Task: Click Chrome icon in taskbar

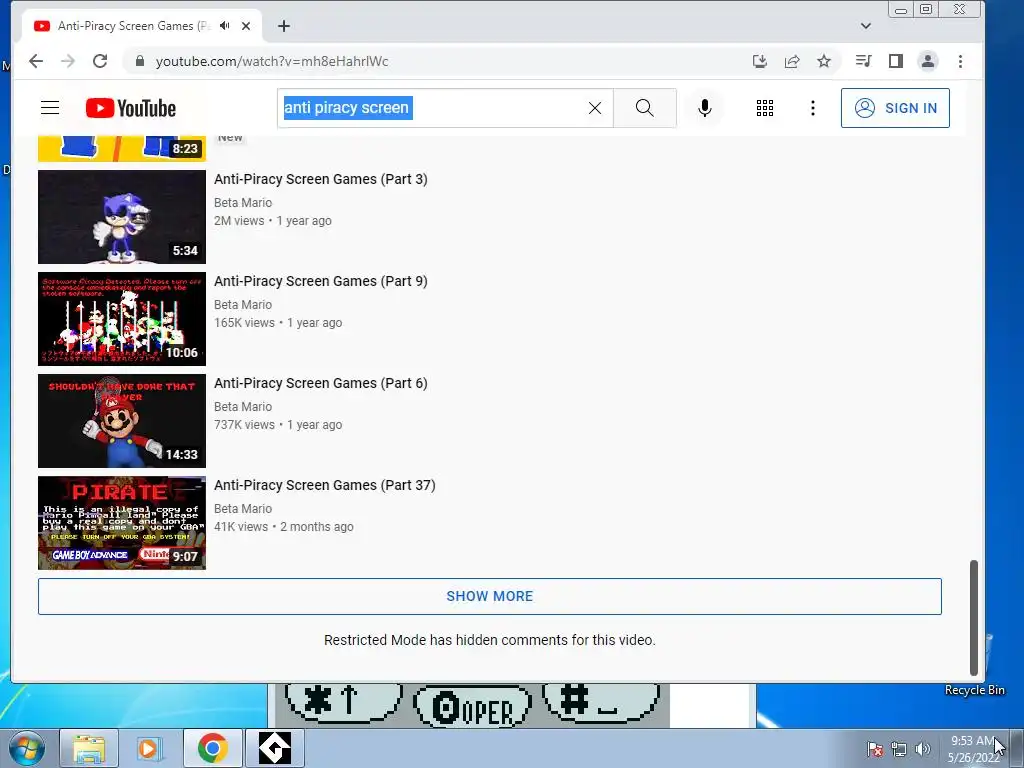Action: 212,748
